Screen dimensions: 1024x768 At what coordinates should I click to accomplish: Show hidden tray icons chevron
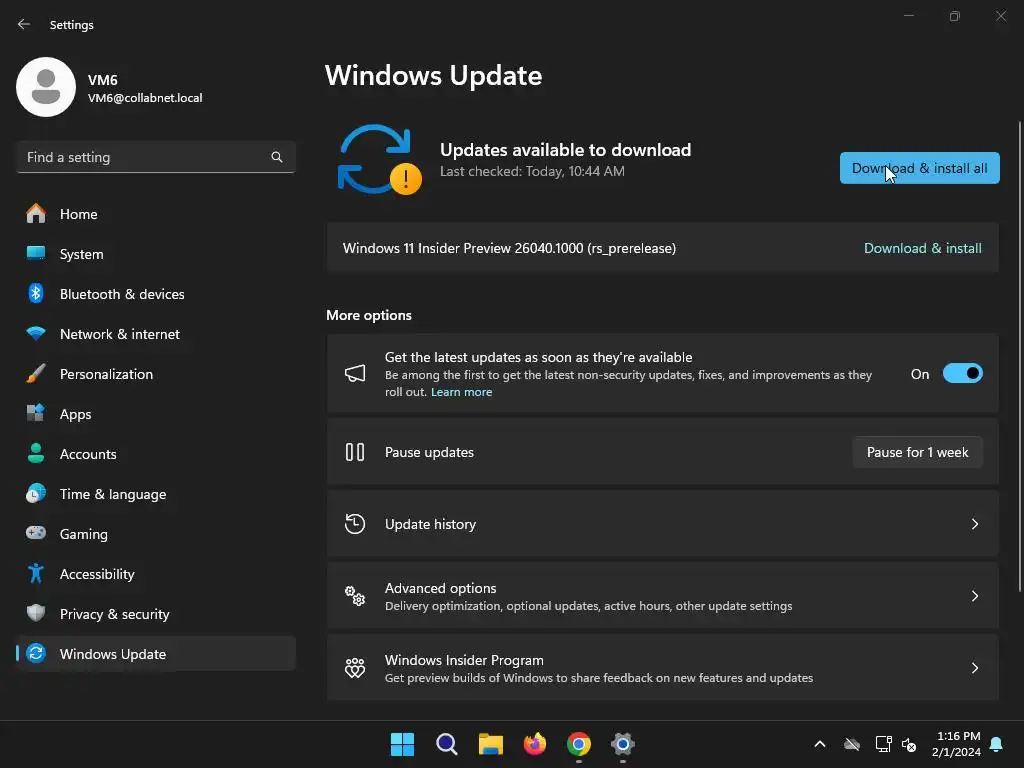coord(820,744)
